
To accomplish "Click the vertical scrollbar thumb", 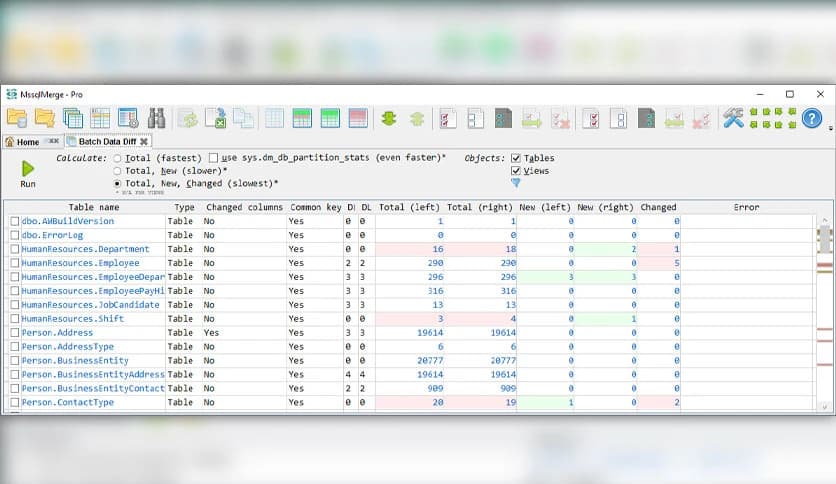I will (x=825, y=239).
